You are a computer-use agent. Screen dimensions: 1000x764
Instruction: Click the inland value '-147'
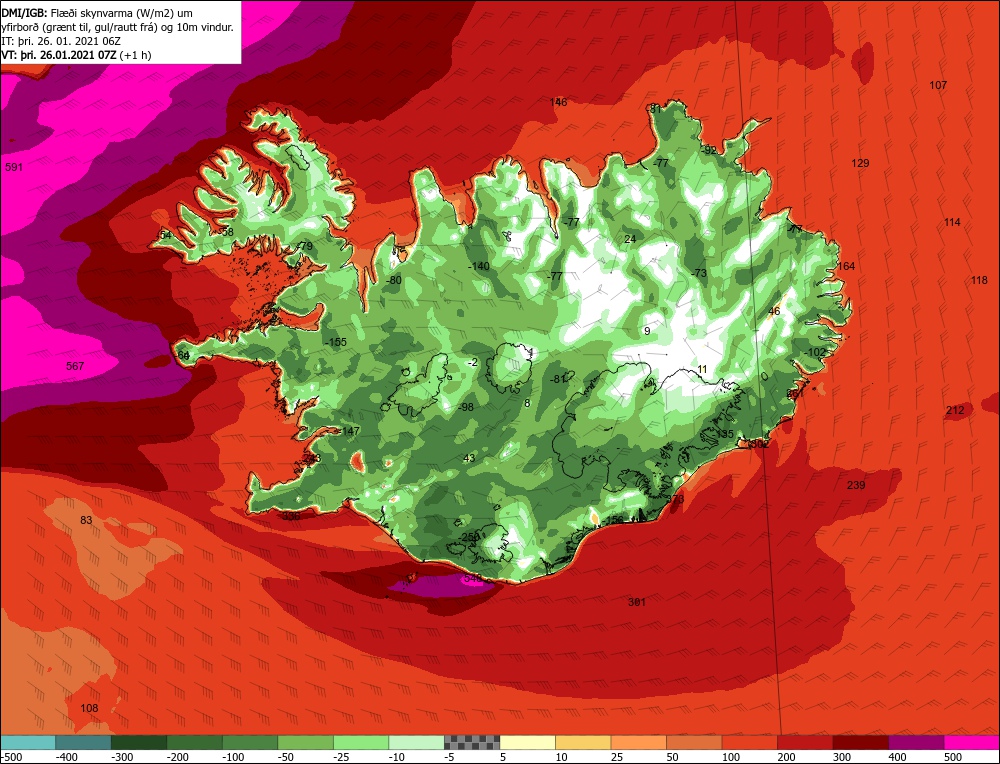[349, 431]
